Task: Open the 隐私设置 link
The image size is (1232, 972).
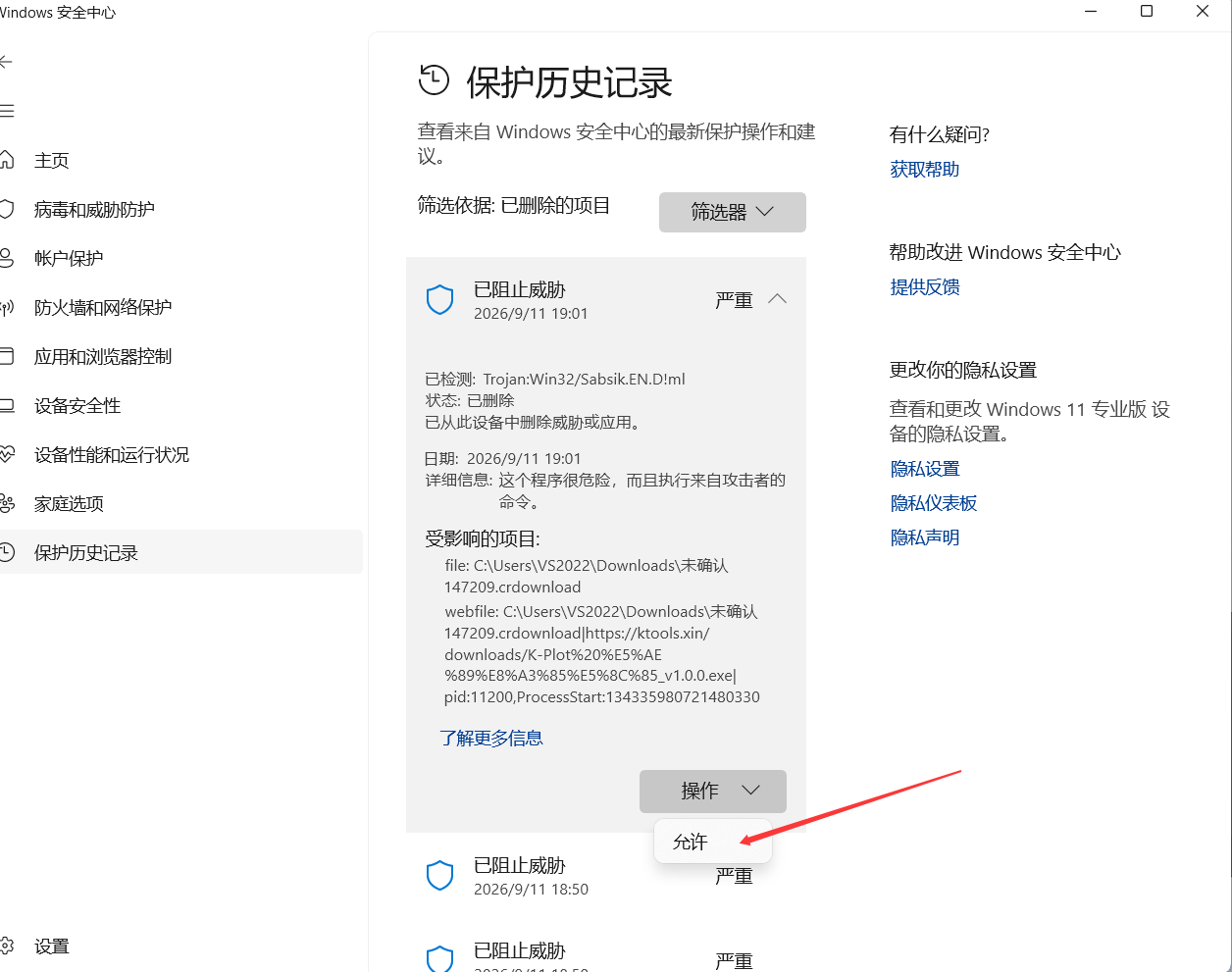Action: pyautogui.click(x=925, y=469)
